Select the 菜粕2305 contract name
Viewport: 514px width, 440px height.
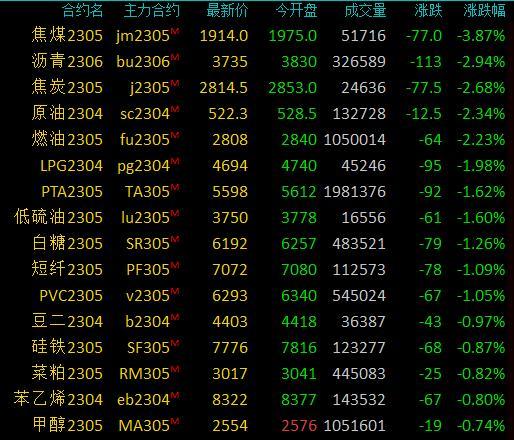pyautogui.click(x=67, y=373)
